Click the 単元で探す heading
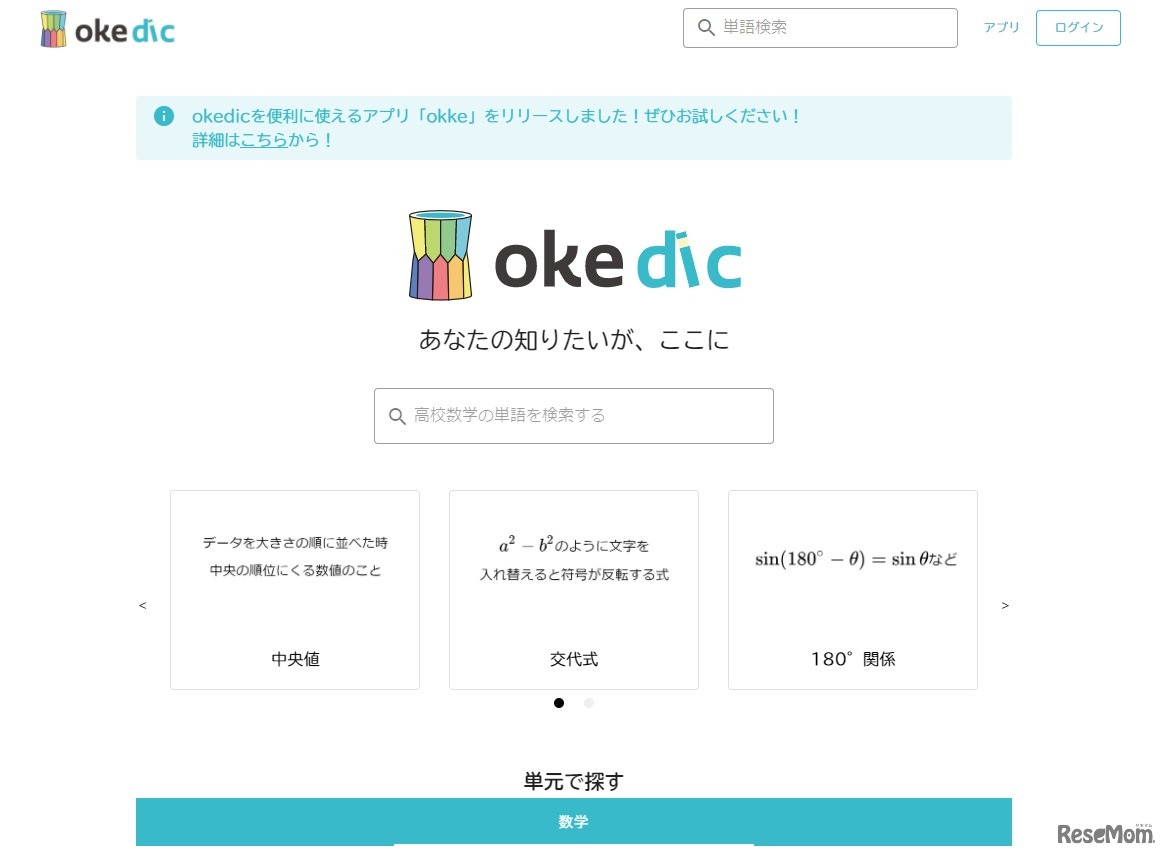 574,781
